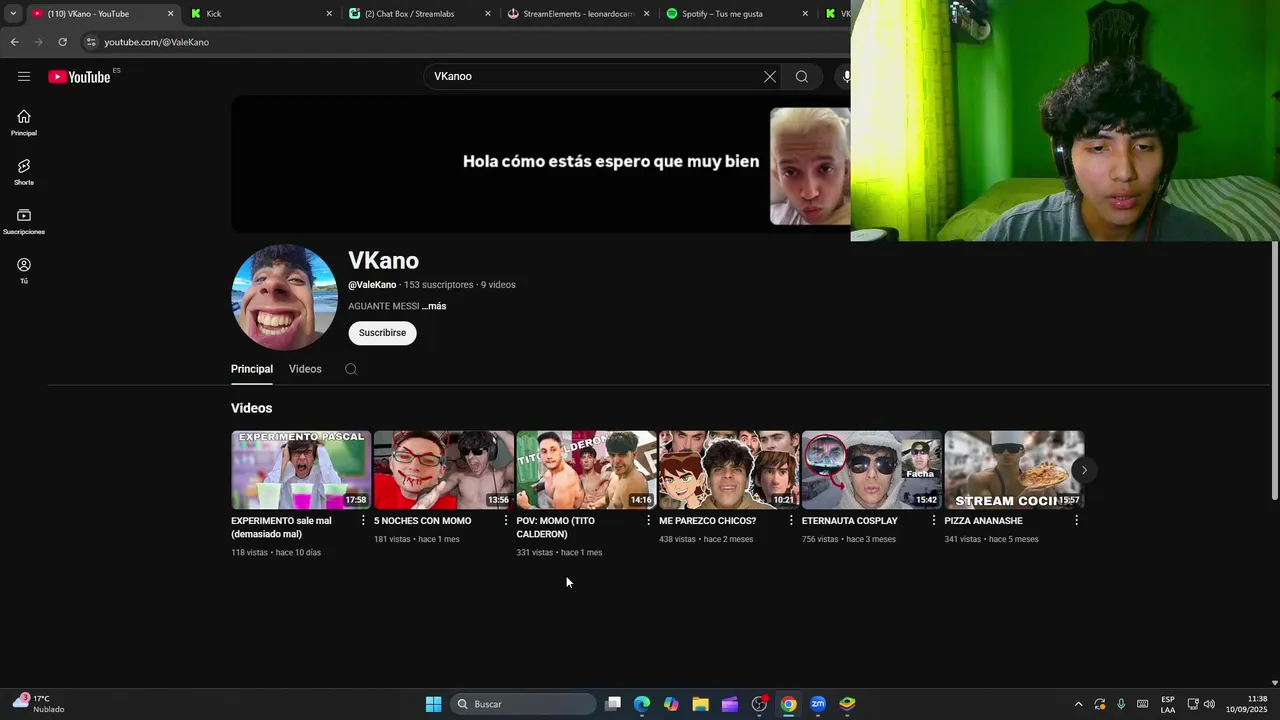The height and width of the screenshot is (720, 1280).
Task: Open Microsoft Edge from the taskbar
Action: click(642, 704)
